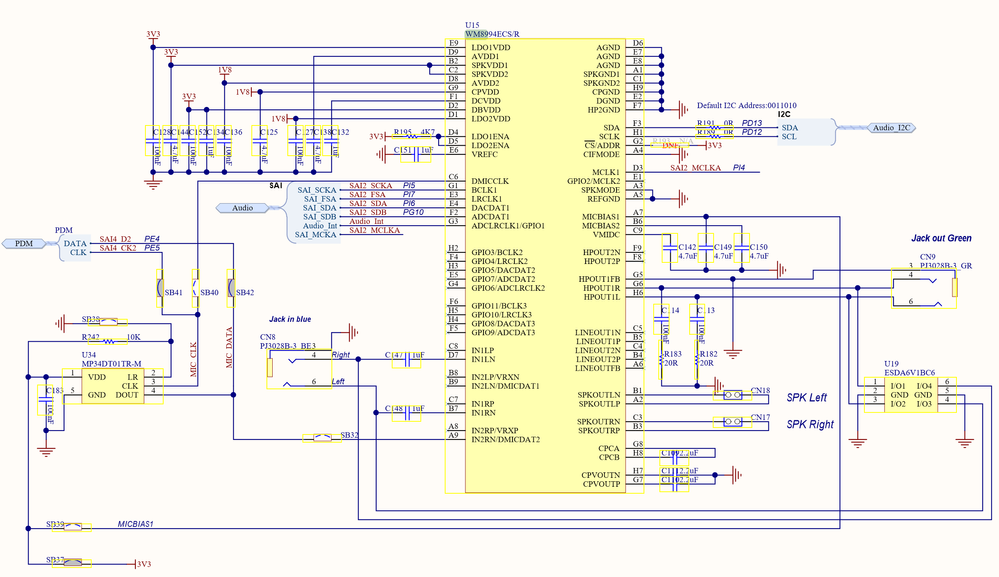This screenshot has width=999, height=577.
Task: Click capacitor C150 4.7uF
Action: [741, 248]
